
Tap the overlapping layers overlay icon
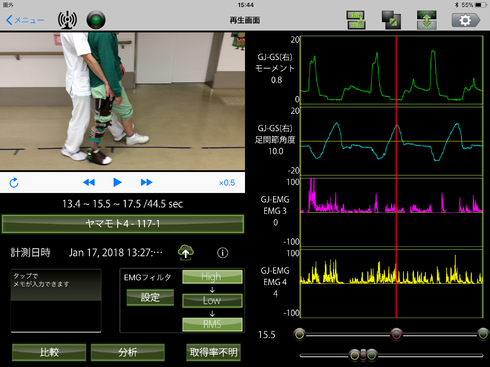(x=391, y=20)
